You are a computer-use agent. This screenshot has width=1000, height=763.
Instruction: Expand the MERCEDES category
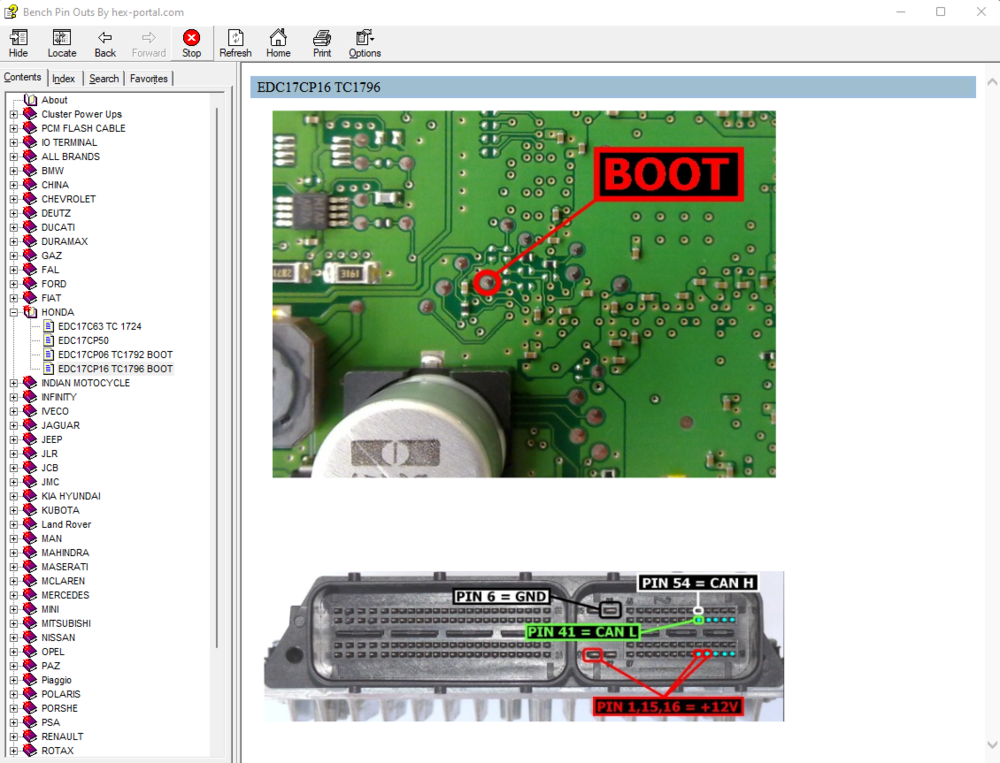tap(12, 595)
